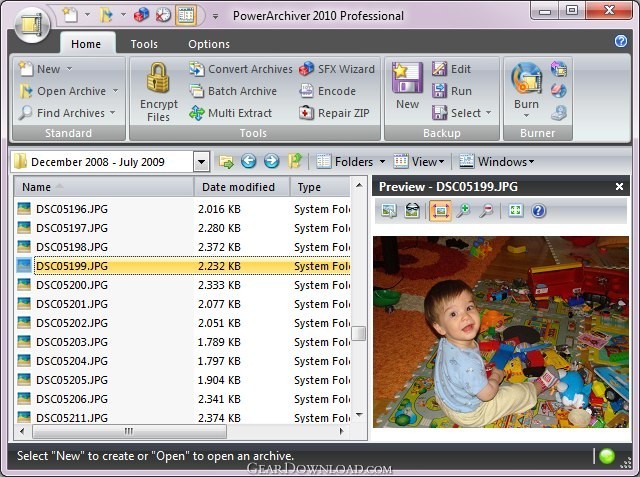Click the horizontal scrollbar thumb in file list
Image resolution: width=640 pixels, height=477 pixels.
pos(129,431)
